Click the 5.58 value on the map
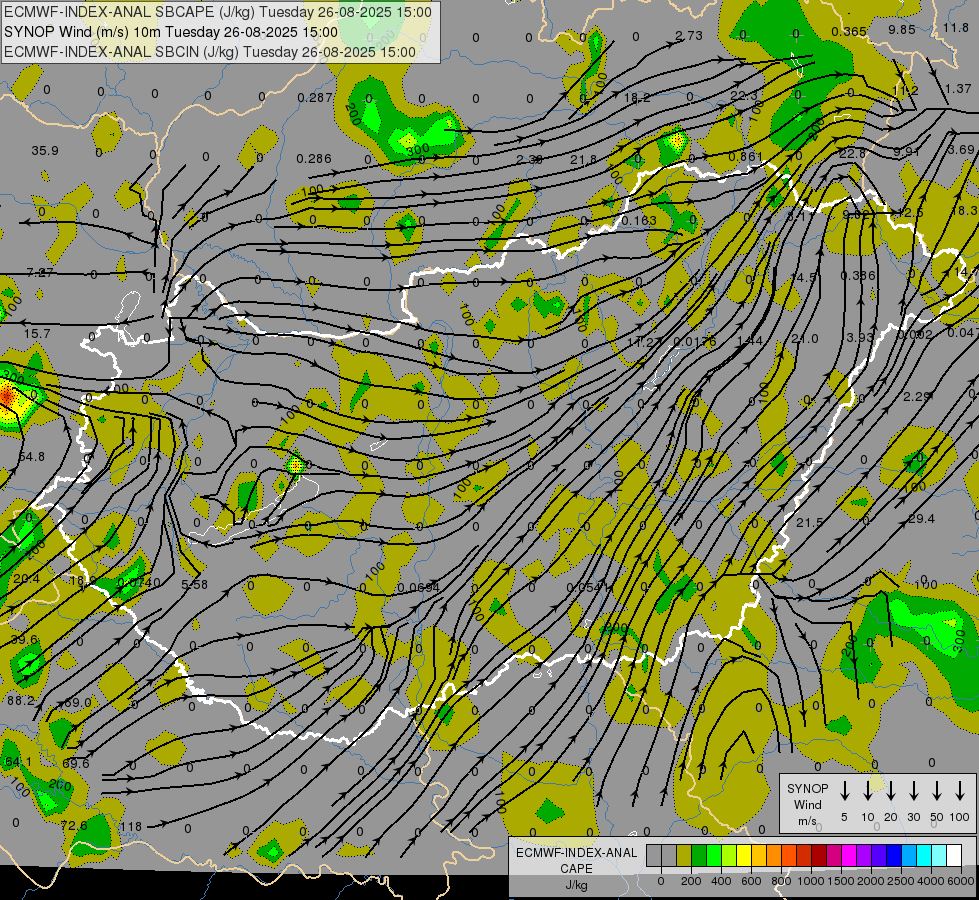This screenshot has height=900, width=979. coord(194,585)
